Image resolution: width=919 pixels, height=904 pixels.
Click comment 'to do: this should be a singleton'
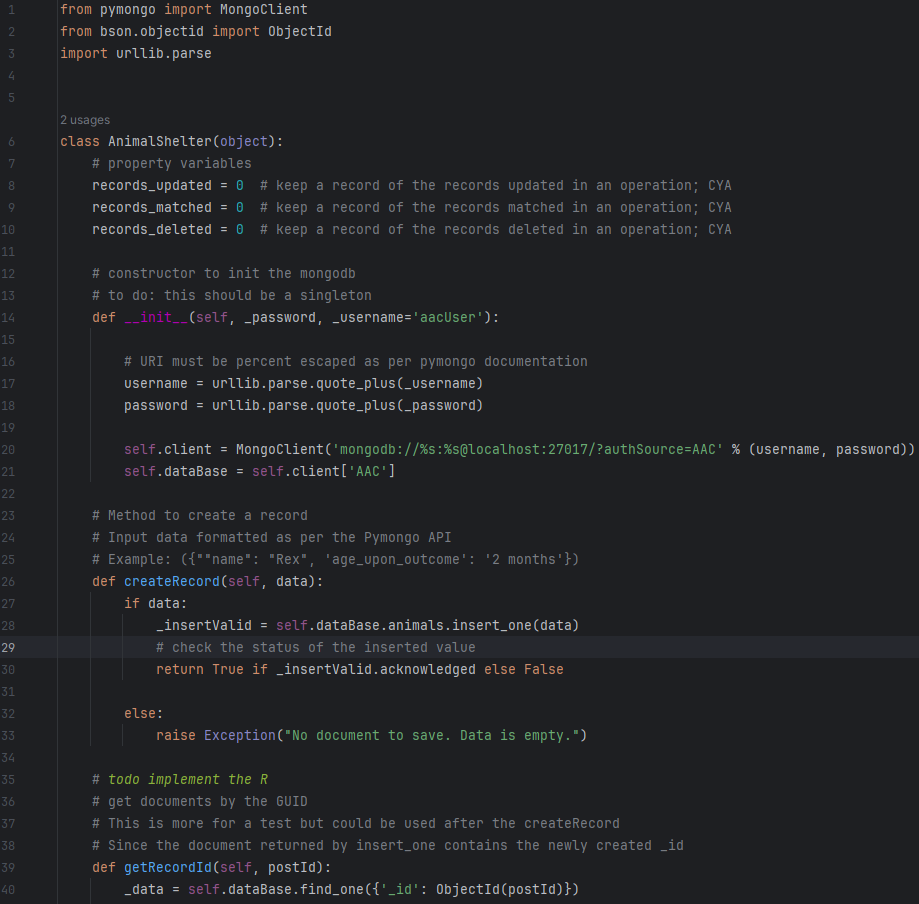coord(232,295)
